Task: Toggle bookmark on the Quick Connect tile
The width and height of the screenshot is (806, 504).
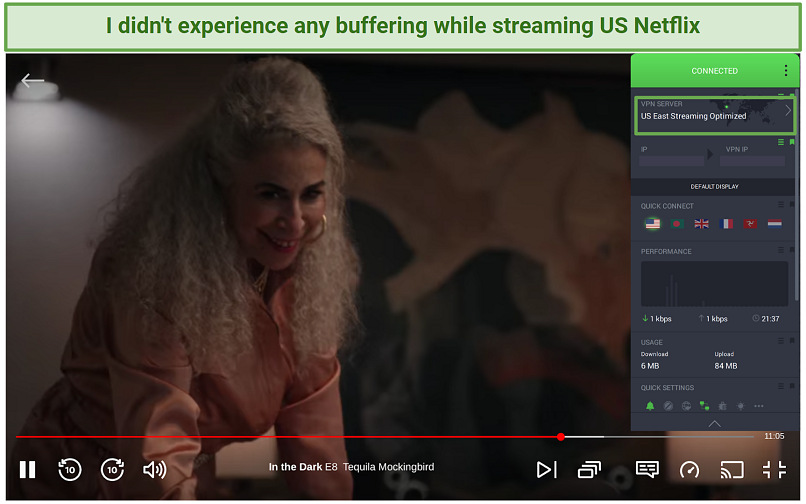Action: pyautogui.click(x=792, y=205)
